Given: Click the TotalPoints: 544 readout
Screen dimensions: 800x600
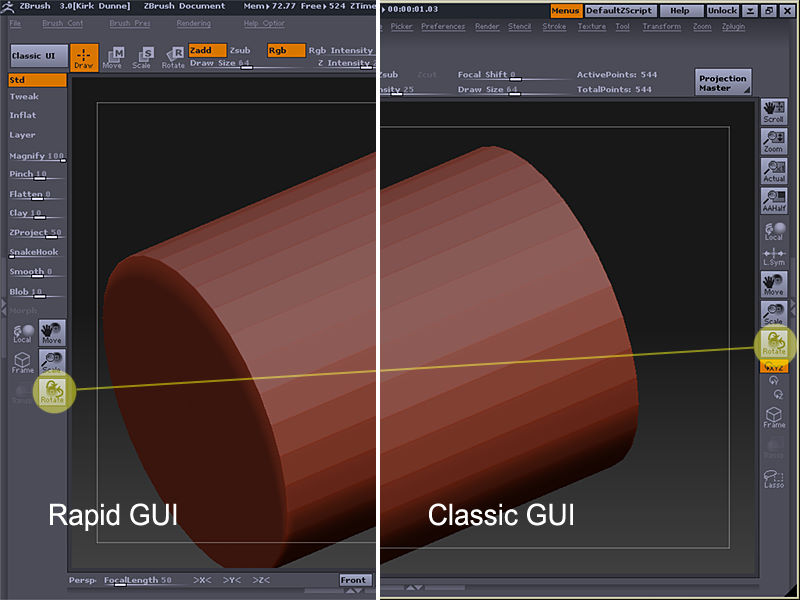Looking at the screenshot, I should (x=614, y=89).
